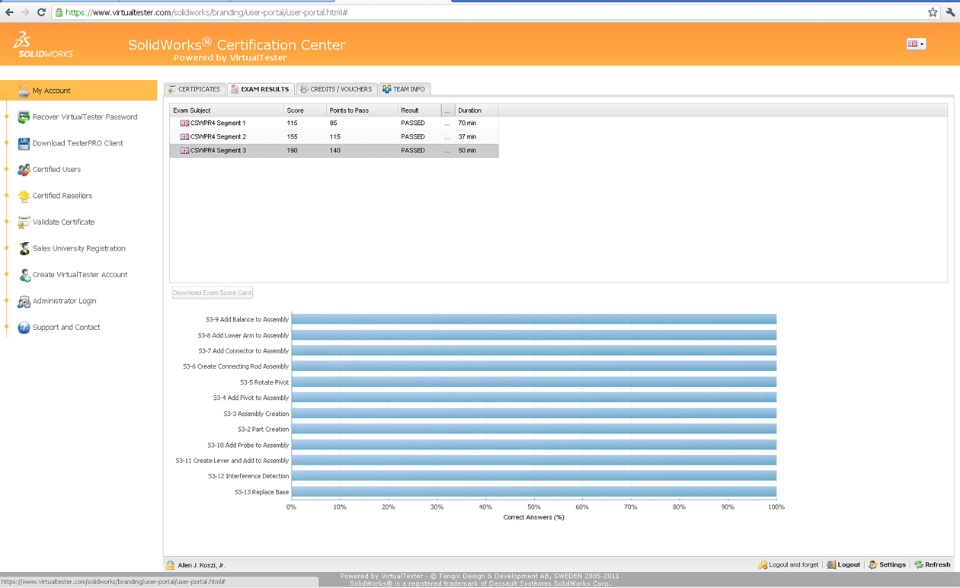Screen dimensions: 960x588
Task: Click the flag icon for CSWPR4 Segment 3
Action: 184,151
